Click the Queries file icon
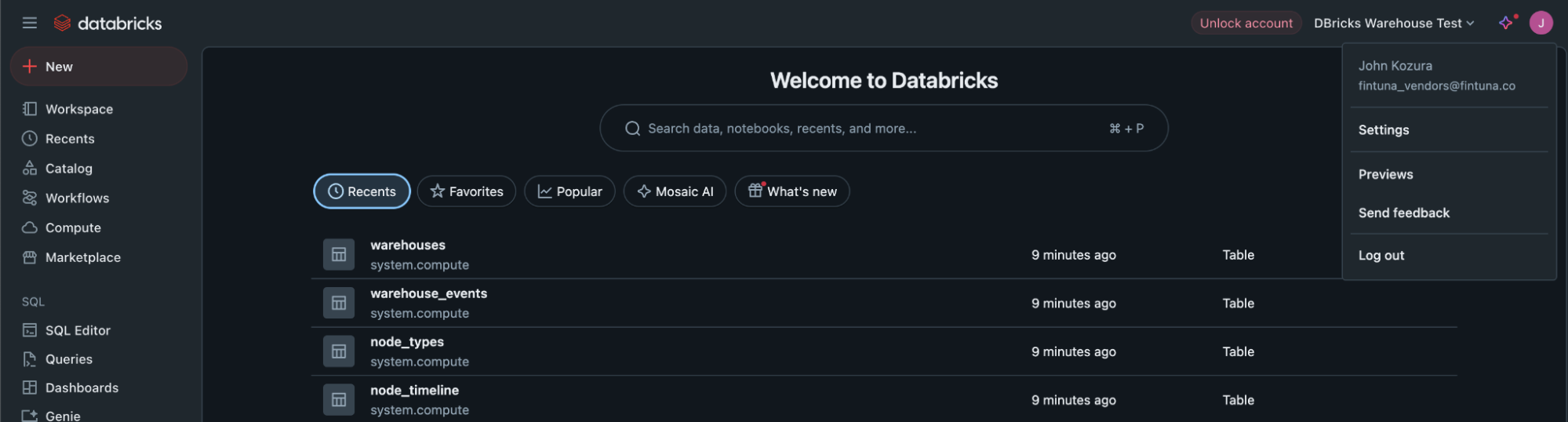Image resolution: width=1568 pixels, height=422 pixels. click(30, 359)
